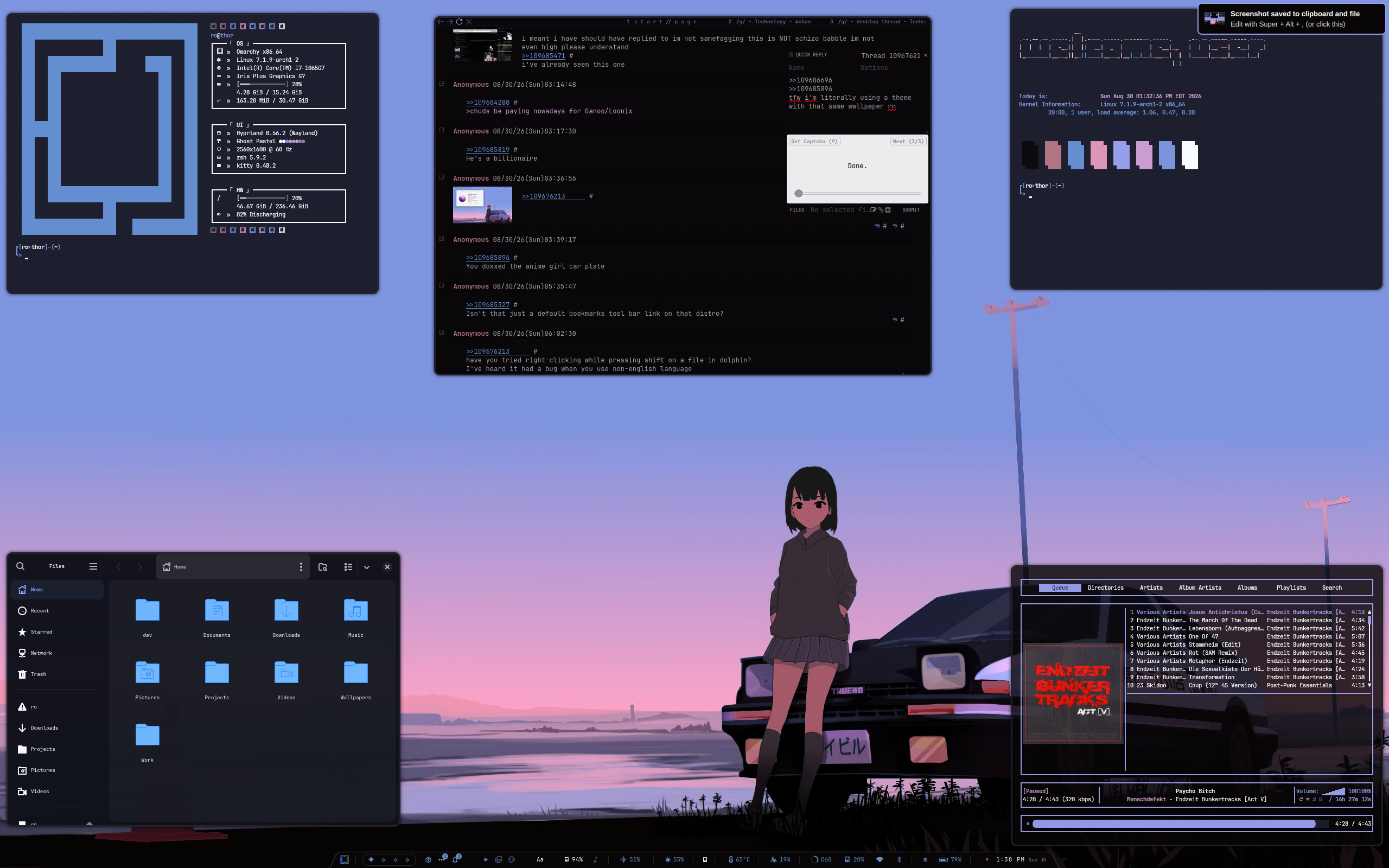Switch to the /g/ - Technology - 4chan tab
1389x868 pixels.
pyautogui.click(x=769, y=22)
